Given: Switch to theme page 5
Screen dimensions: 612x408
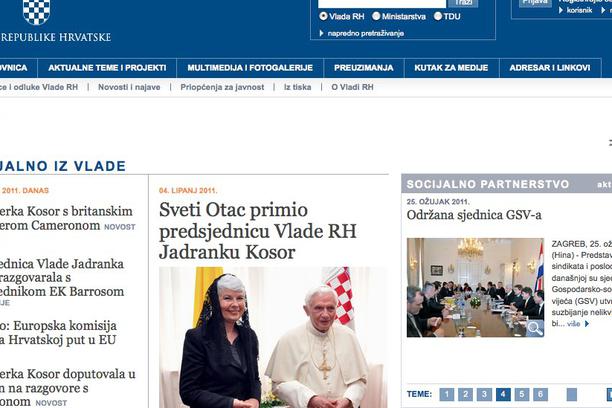Looking at the screenshot, I should pyautogui.click(x=522, y=394).
